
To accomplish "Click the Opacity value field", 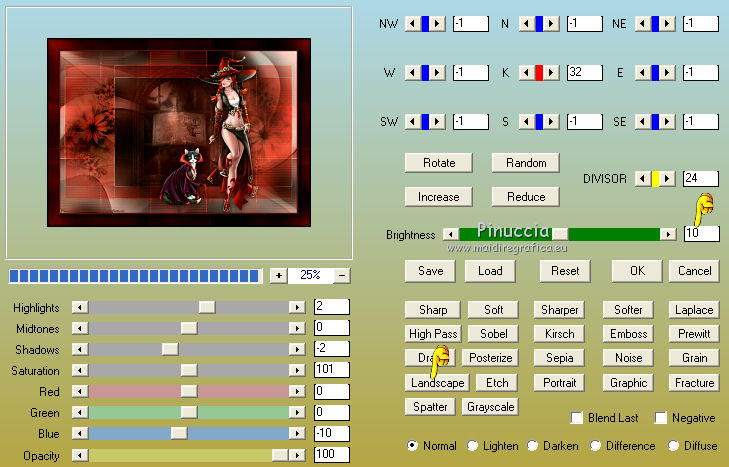I will pos(332,454).
